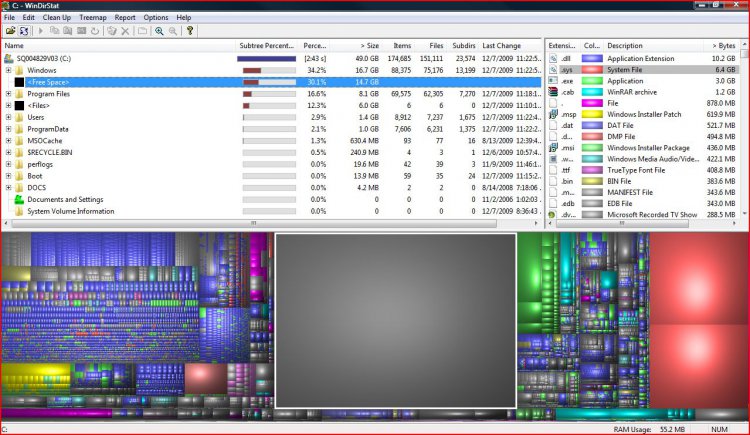This screenshot has height=435, width=750.
Task: Click the Windows folder icon
Action: point(19,70)
